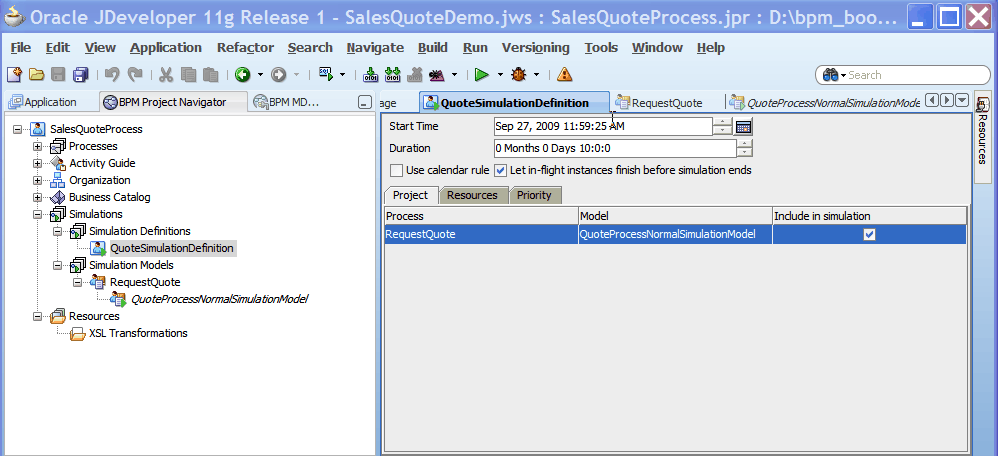Click the Rebuild project icon
Screen dimensions: 998x456
point(393,75)
